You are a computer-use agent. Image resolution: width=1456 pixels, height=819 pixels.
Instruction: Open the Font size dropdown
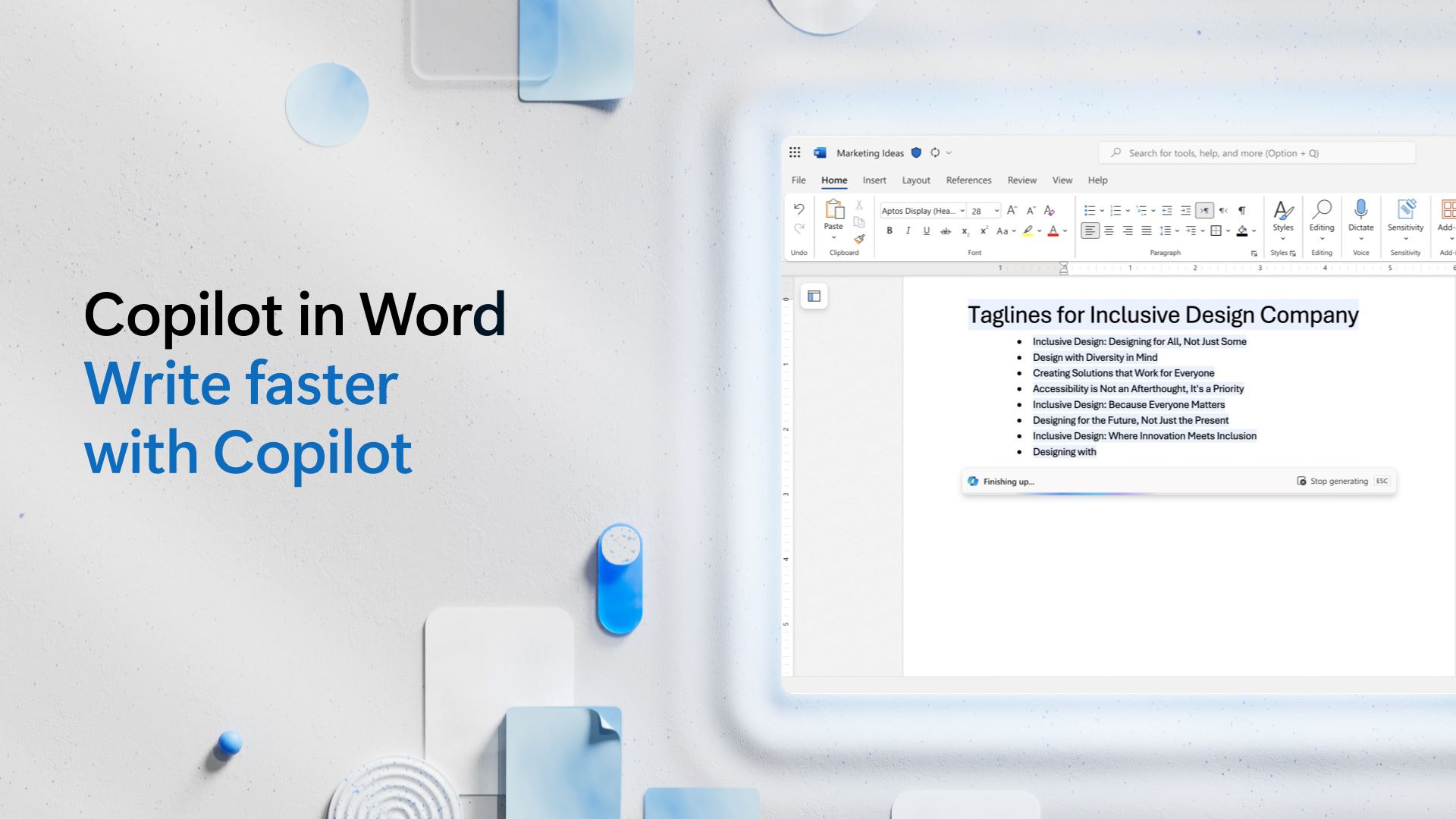[x=996, y=211]
